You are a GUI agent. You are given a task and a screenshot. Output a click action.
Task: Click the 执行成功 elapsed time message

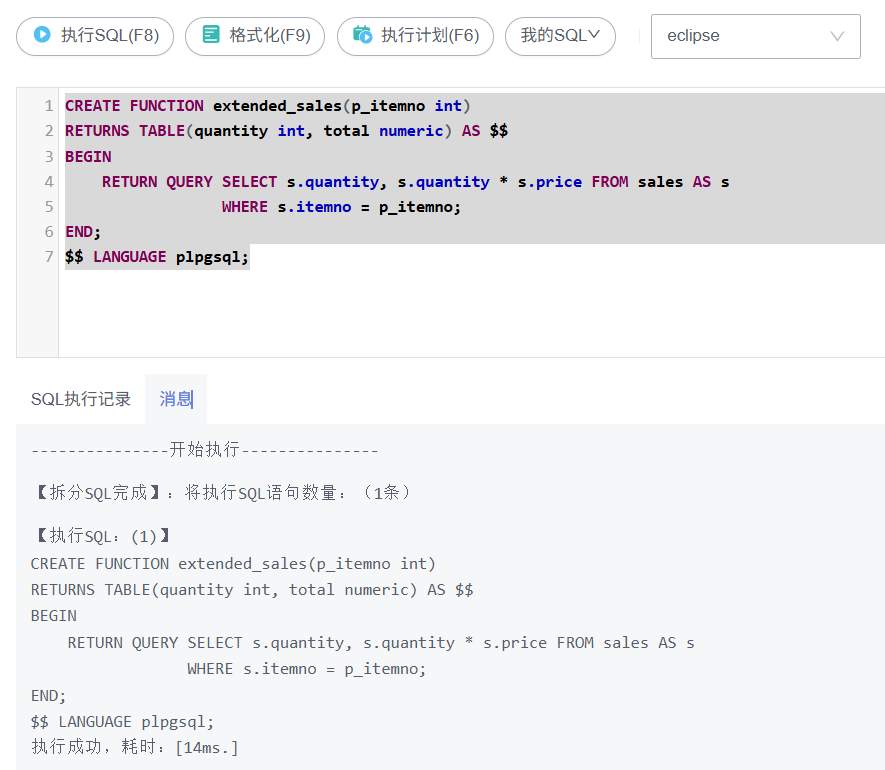click(135, 747)
